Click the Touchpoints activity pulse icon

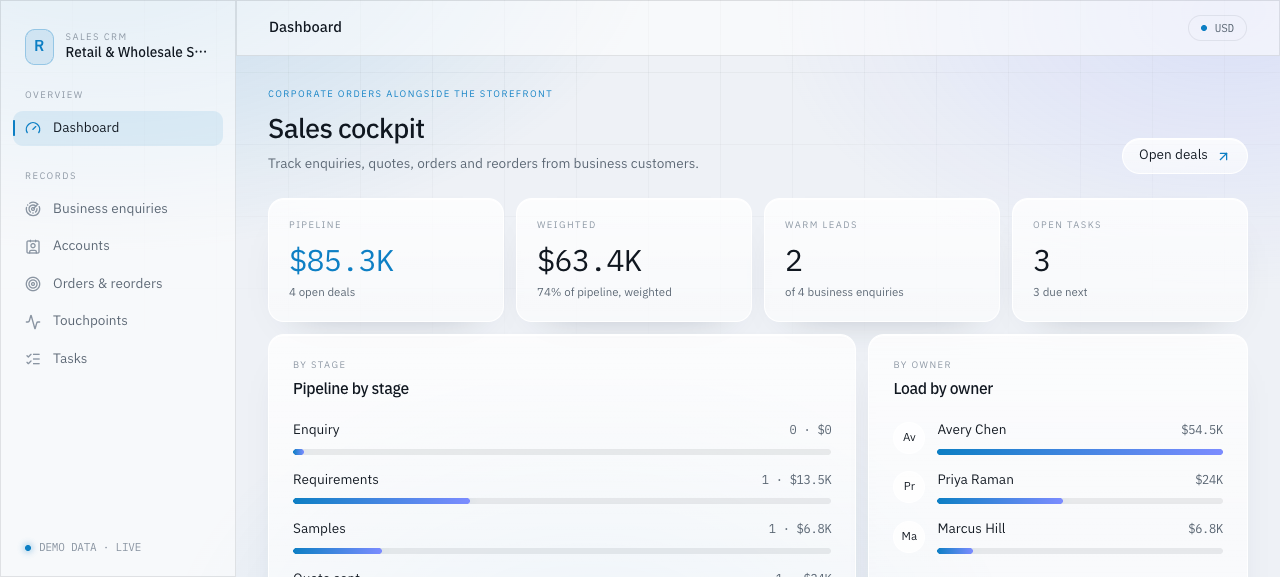(x=33, y=321)
